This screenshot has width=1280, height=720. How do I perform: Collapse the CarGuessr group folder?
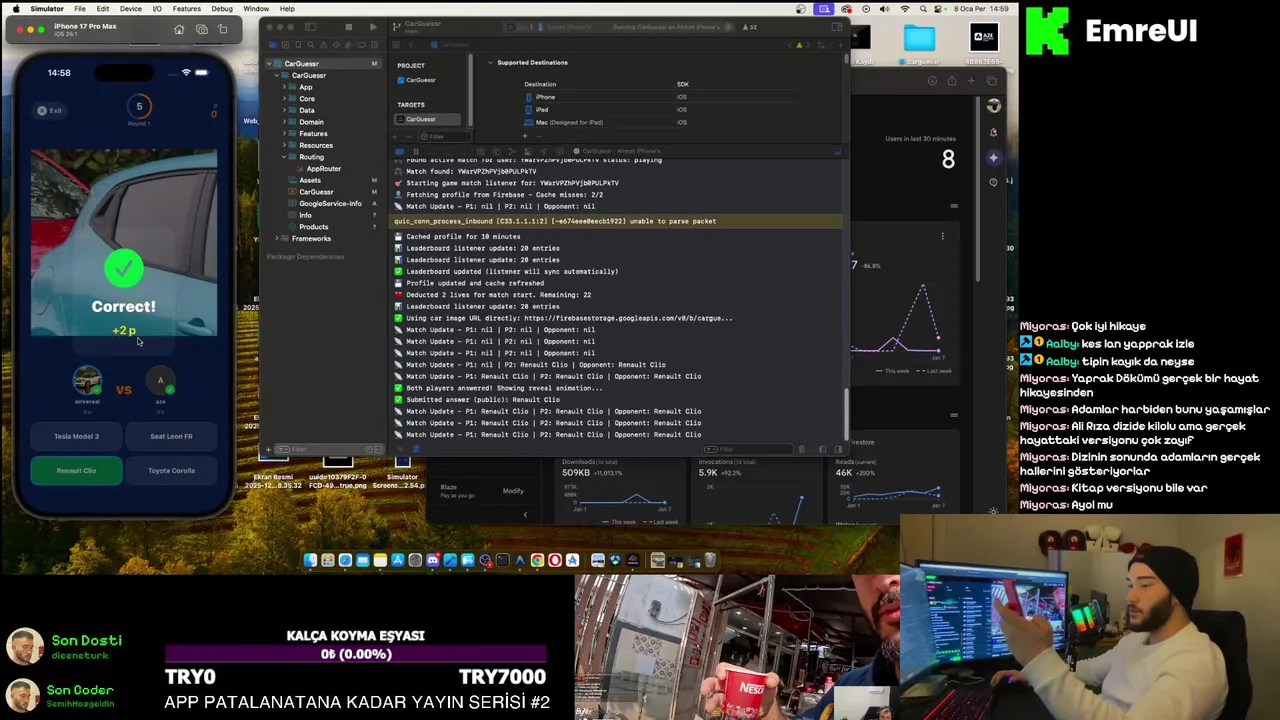click(x=276, y=75)
